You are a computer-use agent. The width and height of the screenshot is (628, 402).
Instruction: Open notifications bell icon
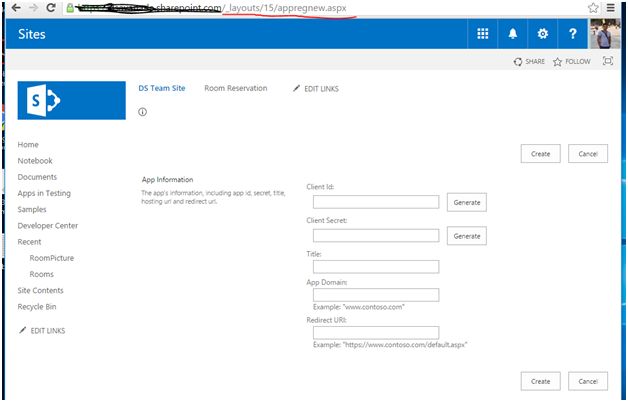(x=513, y=34)
